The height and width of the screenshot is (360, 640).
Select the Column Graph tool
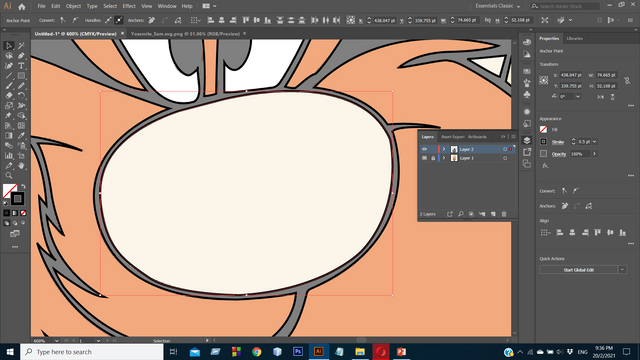click(9, 156)
